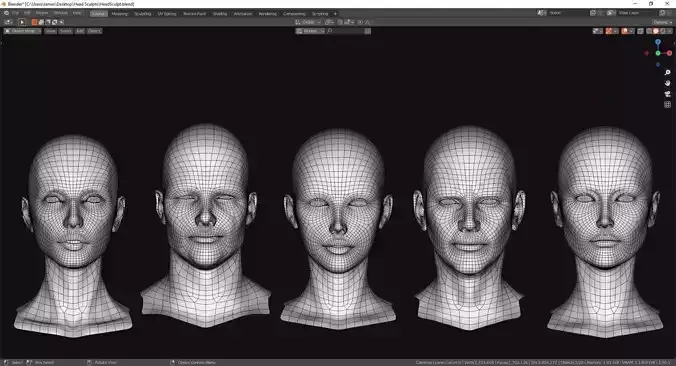
Task: Open the Blender logo app menu
Action: tap(6, 13)
